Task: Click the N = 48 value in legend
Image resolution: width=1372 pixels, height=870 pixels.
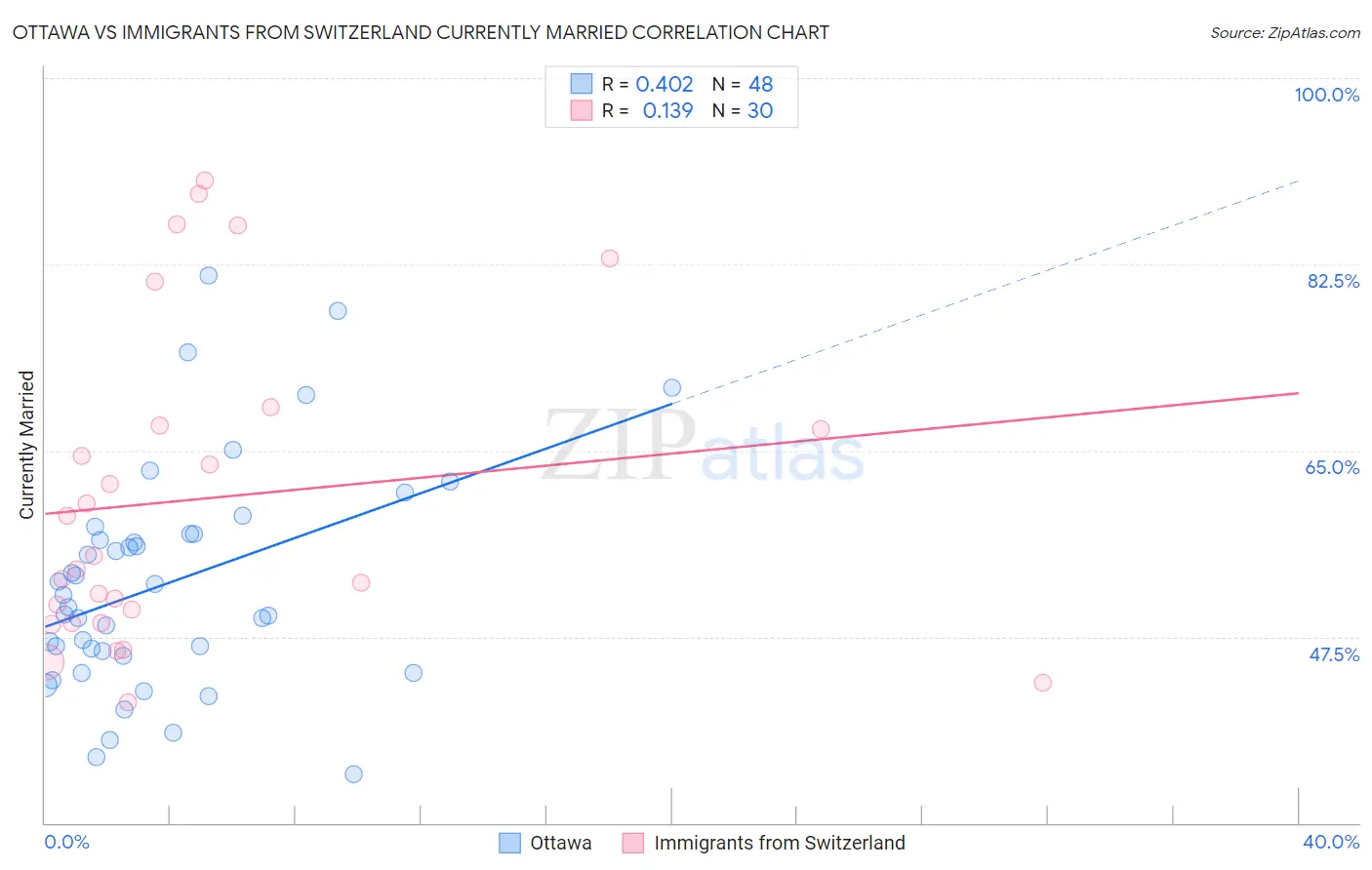Action: tap(743, 84)
